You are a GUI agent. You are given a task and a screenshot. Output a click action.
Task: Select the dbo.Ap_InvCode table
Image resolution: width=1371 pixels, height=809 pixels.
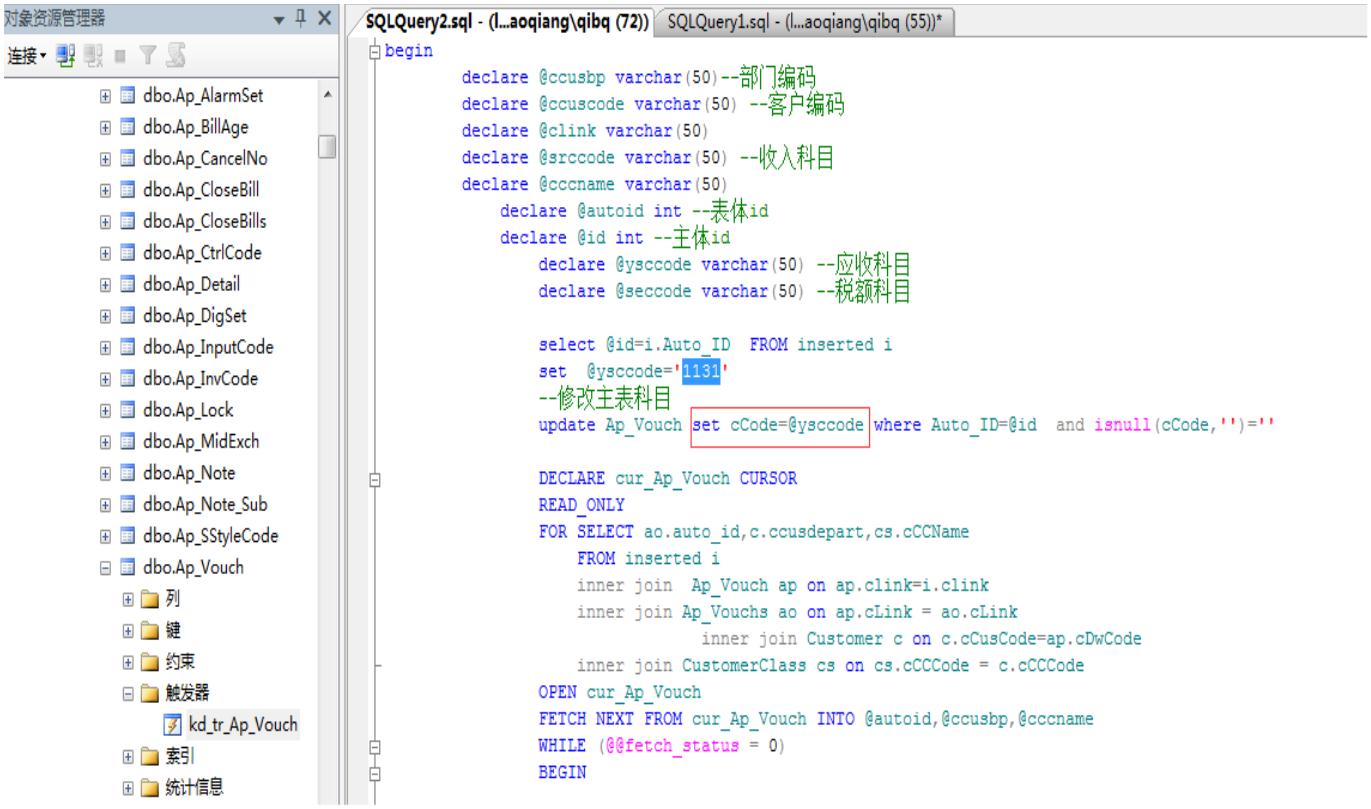[201, 379]
